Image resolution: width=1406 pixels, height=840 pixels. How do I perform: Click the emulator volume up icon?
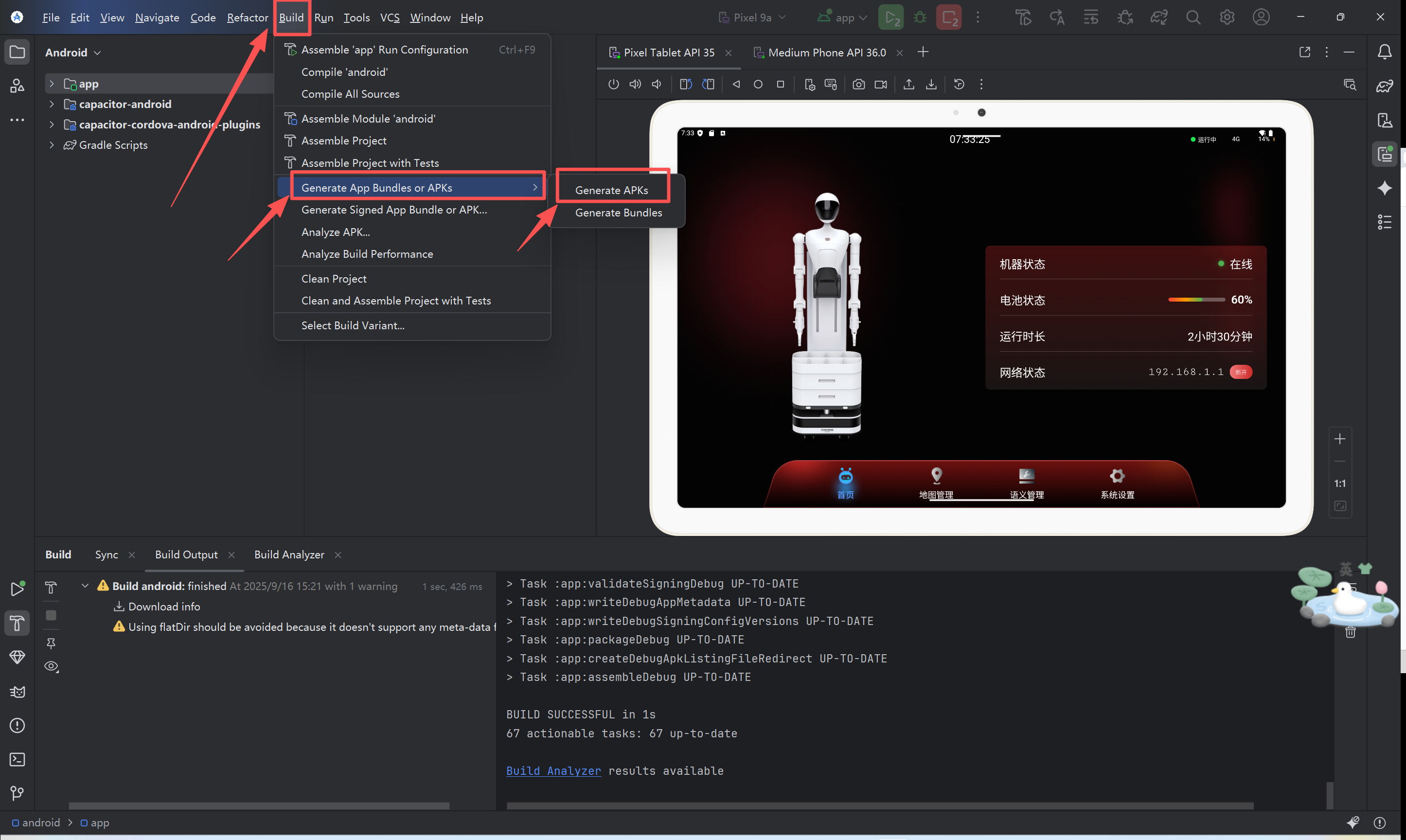click(635, 84)
